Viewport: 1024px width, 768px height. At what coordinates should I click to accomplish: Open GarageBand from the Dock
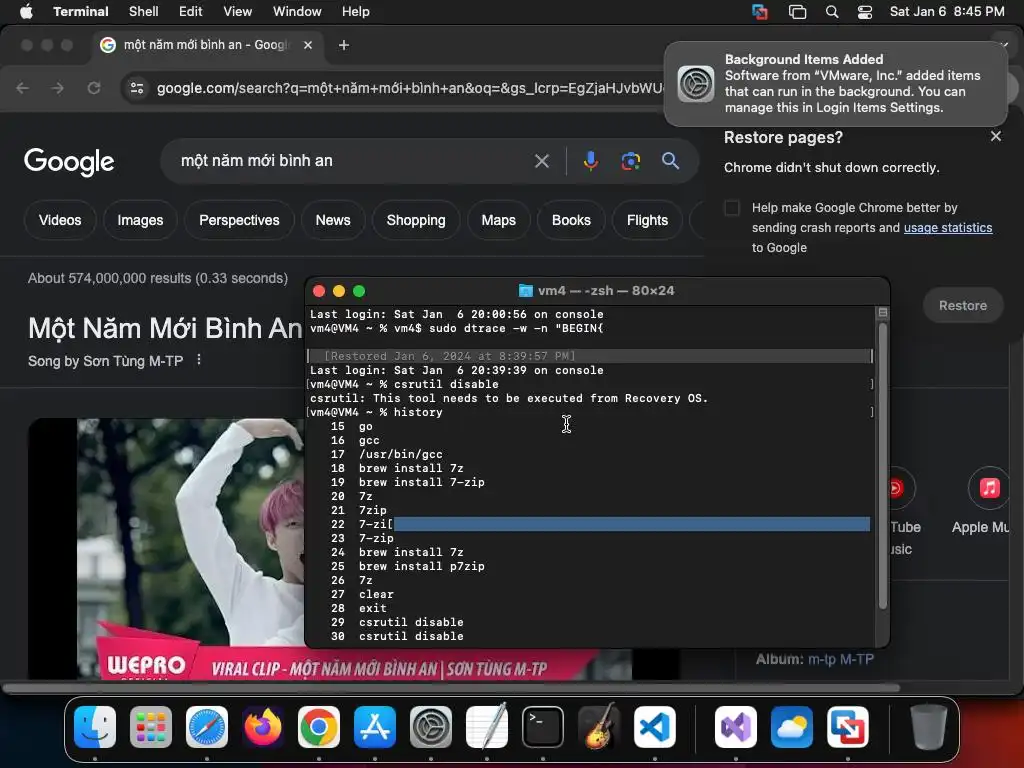pos(599,727)
